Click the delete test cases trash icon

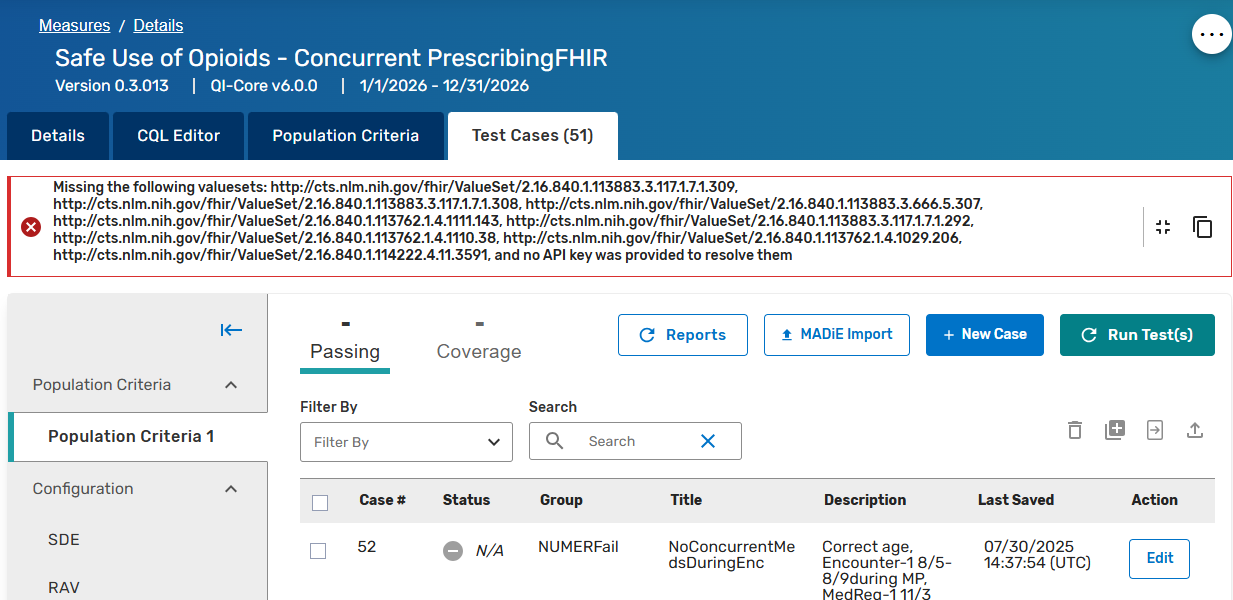[x=1074, y=430]
